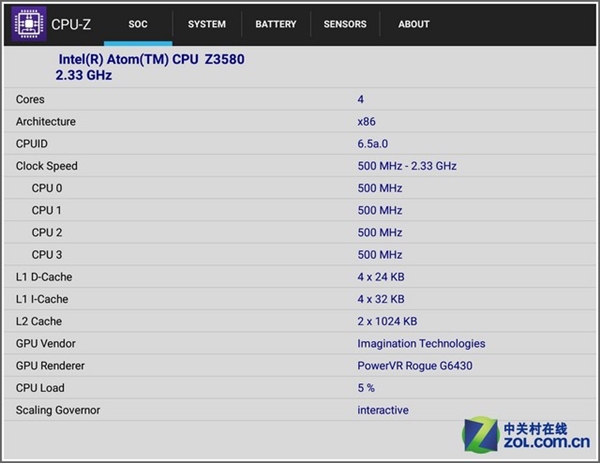The height and width of the screenshot is (463, 600).
Task: Select the 500 MHz - 2.33 GHz value
Action: click(407, 166)
